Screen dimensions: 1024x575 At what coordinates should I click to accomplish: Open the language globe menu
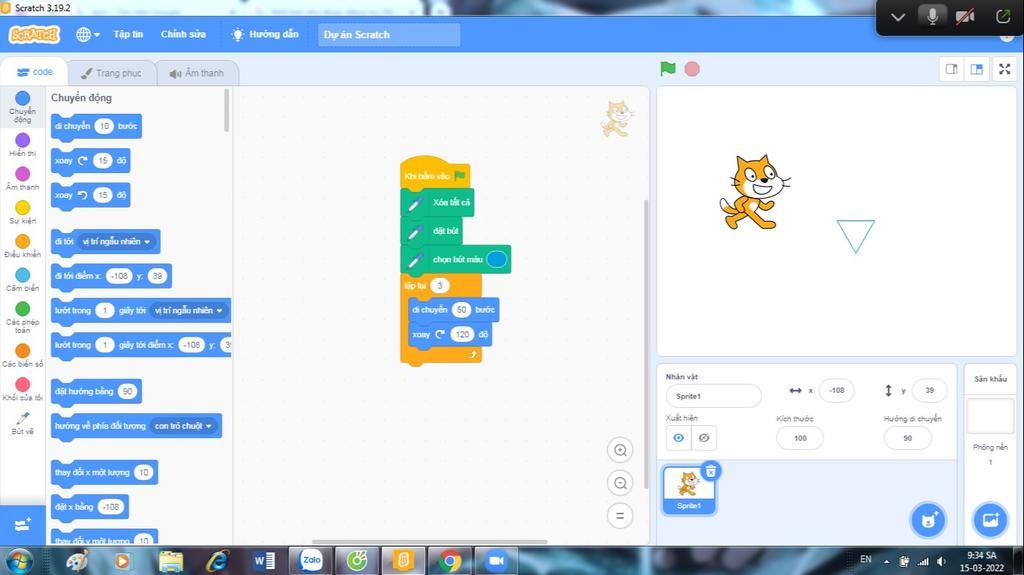(88, 34)
